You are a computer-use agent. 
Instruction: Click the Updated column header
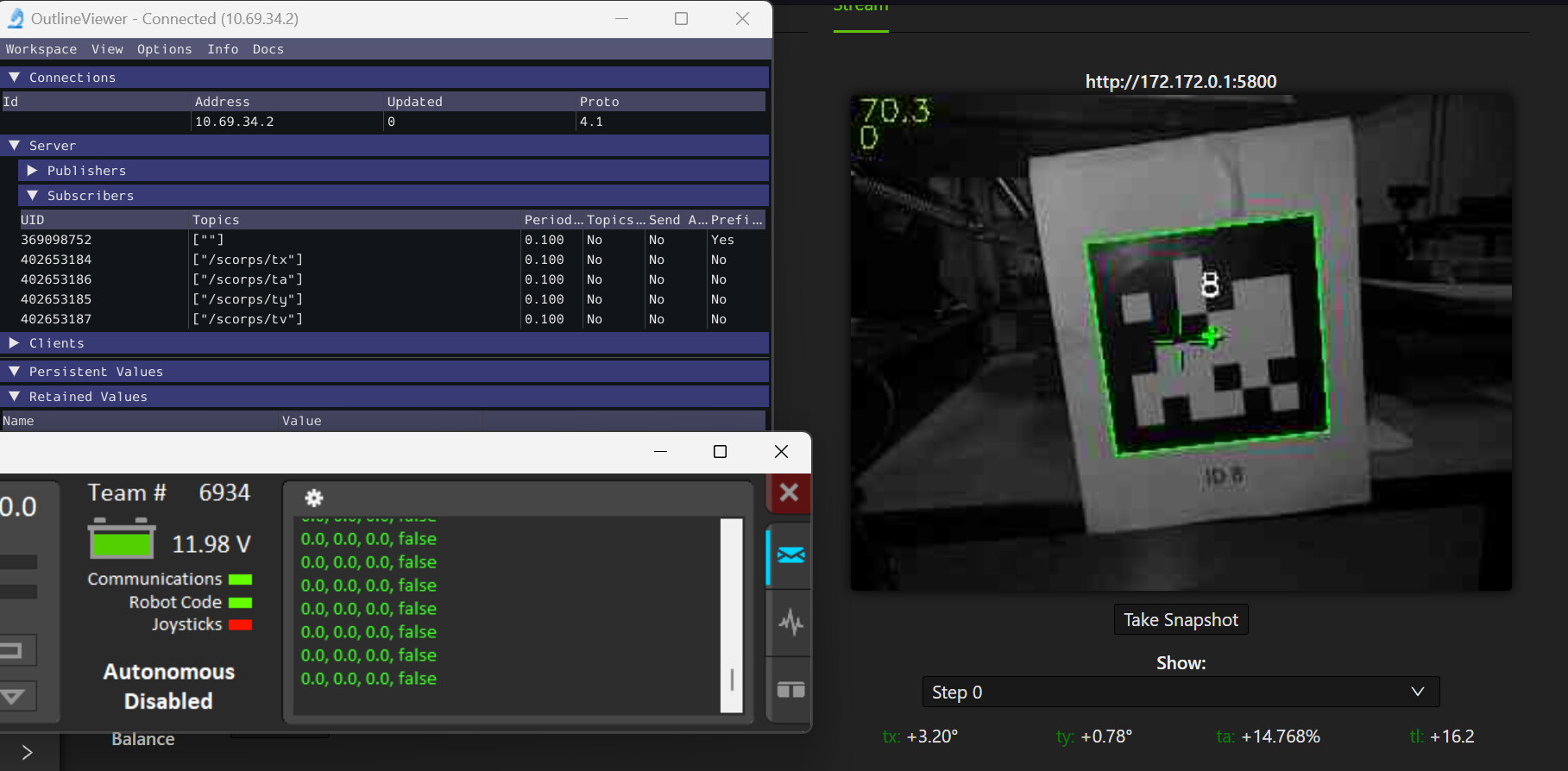pos(414,102)
